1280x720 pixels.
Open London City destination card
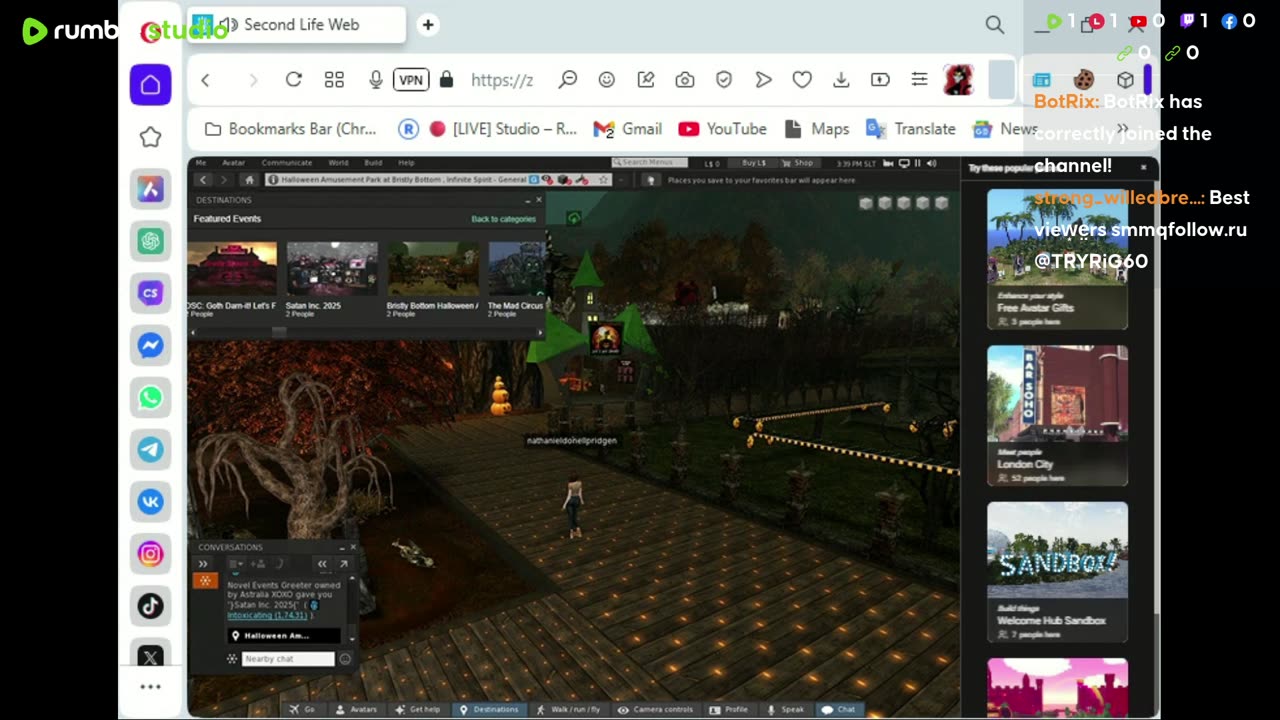(1057, 415)
